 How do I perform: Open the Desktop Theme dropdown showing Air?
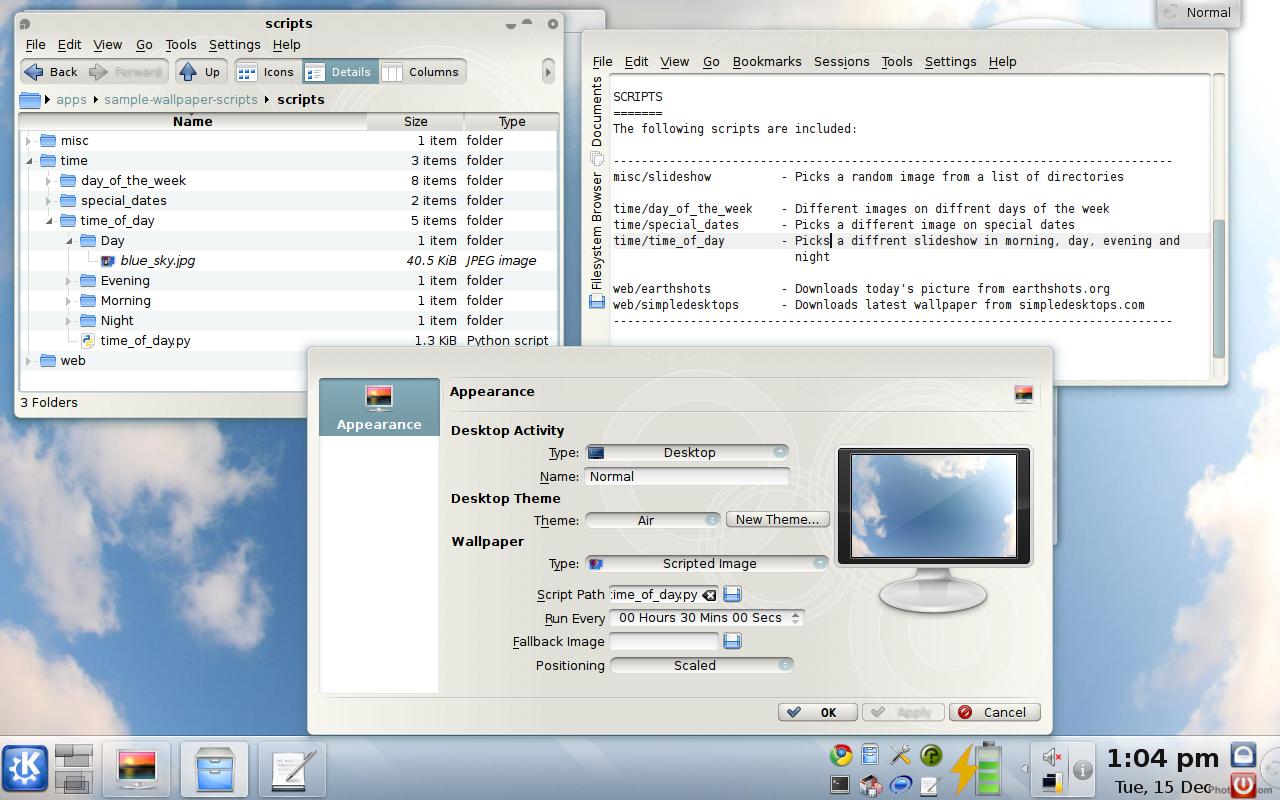click(x=652, y=520)
